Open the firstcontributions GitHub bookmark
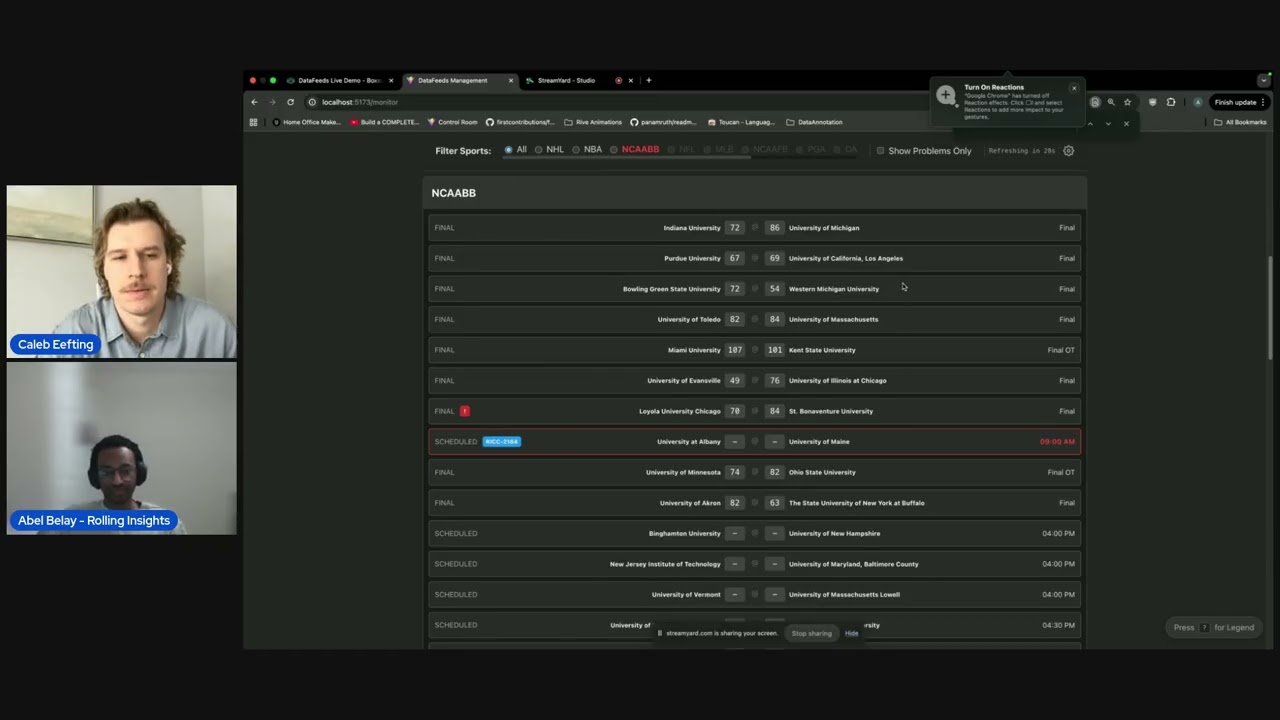Screen dimensions: 1280x720 [x=520, y=122]
